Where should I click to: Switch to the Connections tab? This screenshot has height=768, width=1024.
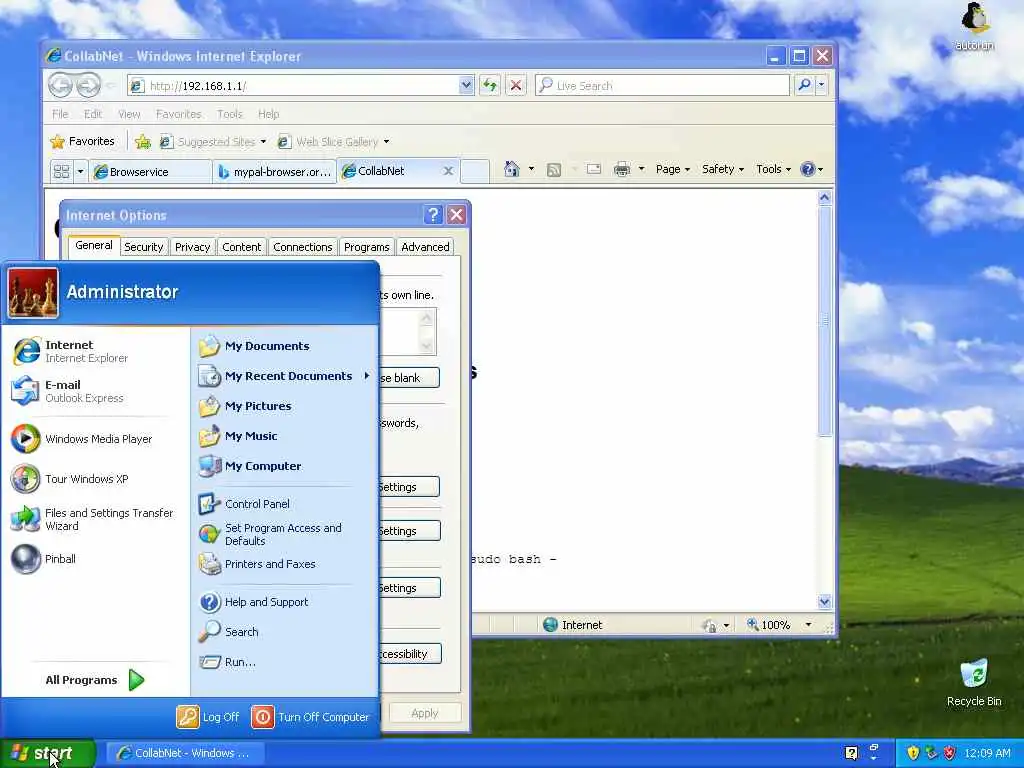pyautogui.click(x=302, y=247)
